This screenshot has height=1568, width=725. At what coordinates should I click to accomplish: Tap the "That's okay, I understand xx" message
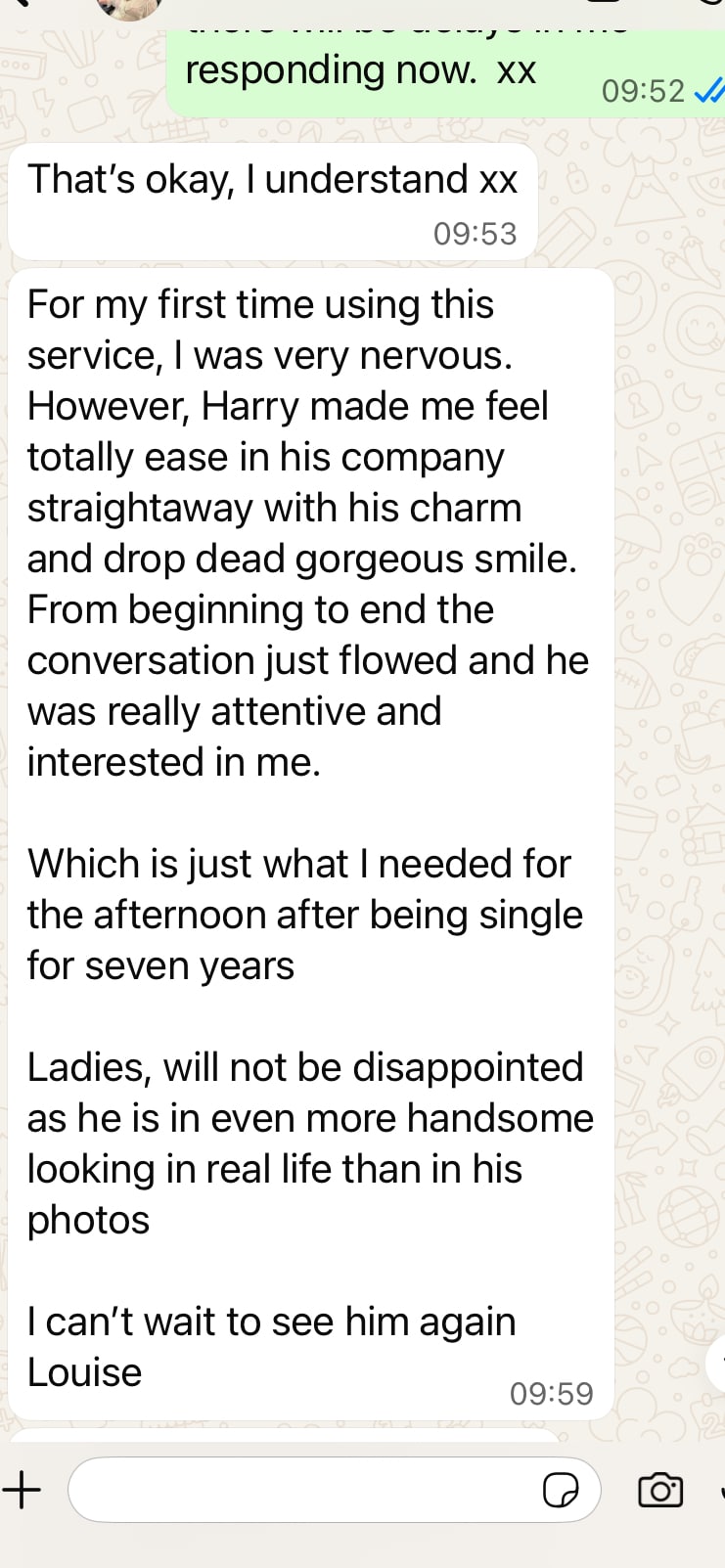coord(272,180)
